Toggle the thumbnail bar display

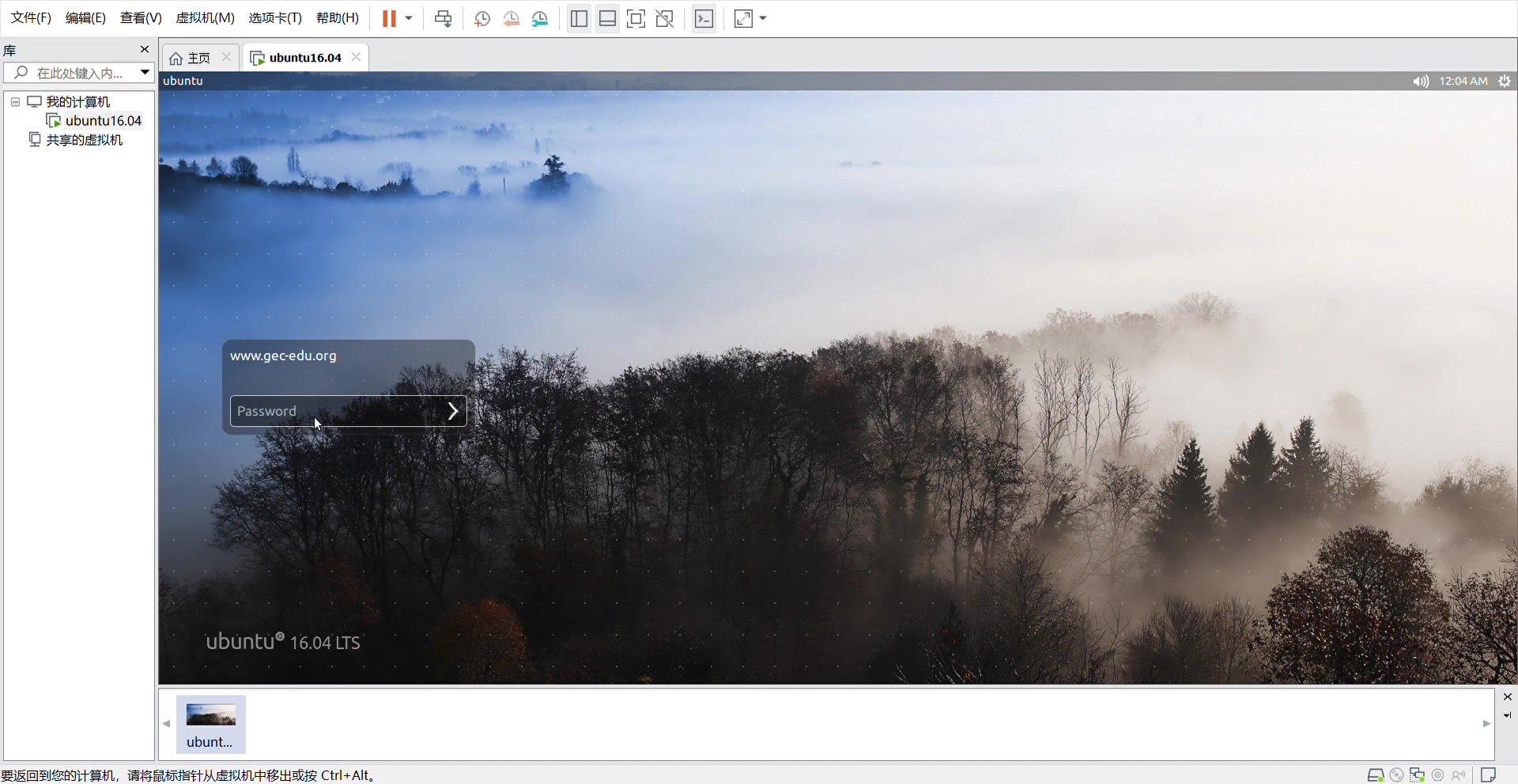tap(607, 18)
